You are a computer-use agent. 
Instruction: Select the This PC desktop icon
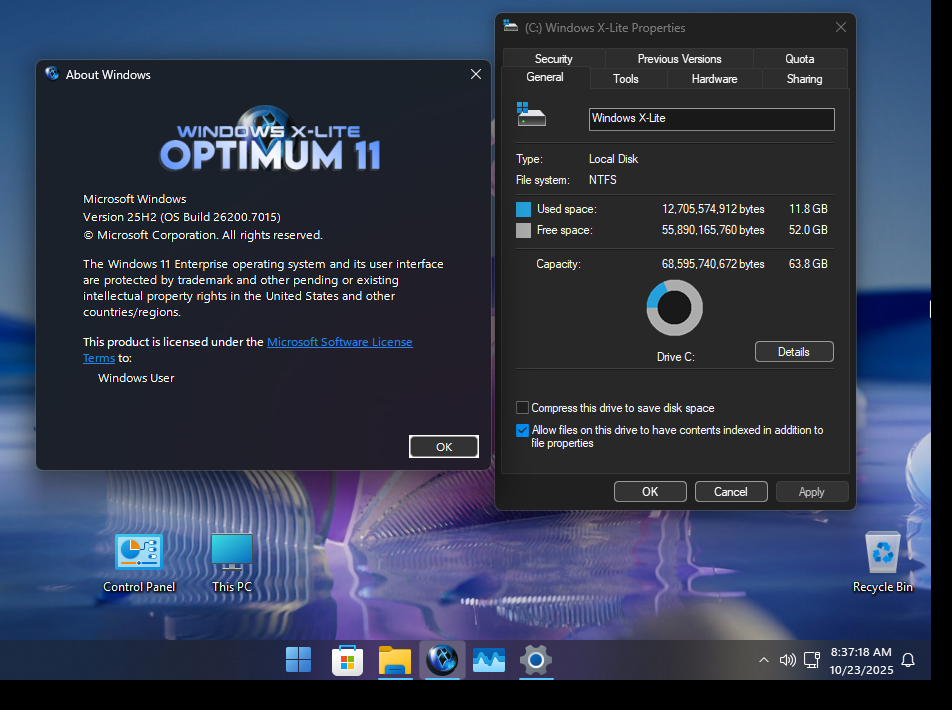pos(232,563)
